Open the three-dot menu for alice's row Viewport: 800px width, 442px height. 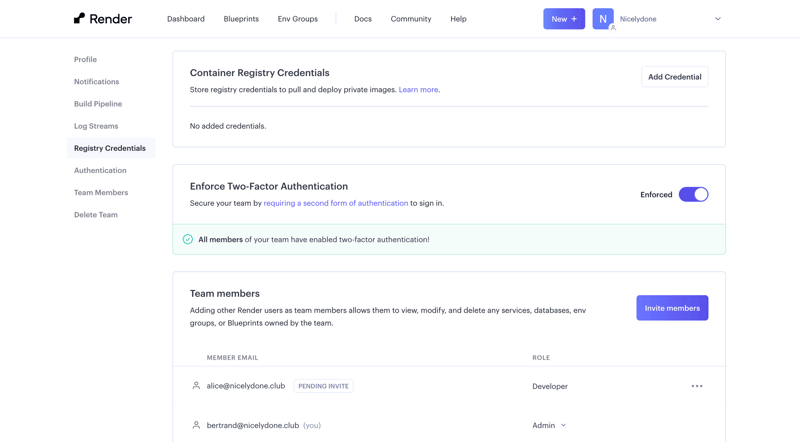(x=697, y=386)
